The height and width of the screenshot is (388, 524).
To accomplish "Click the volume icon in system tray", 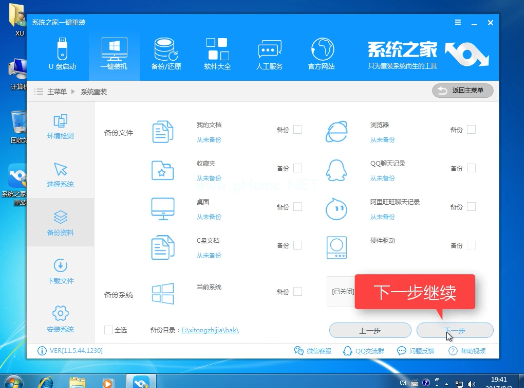I will (472, 384).
